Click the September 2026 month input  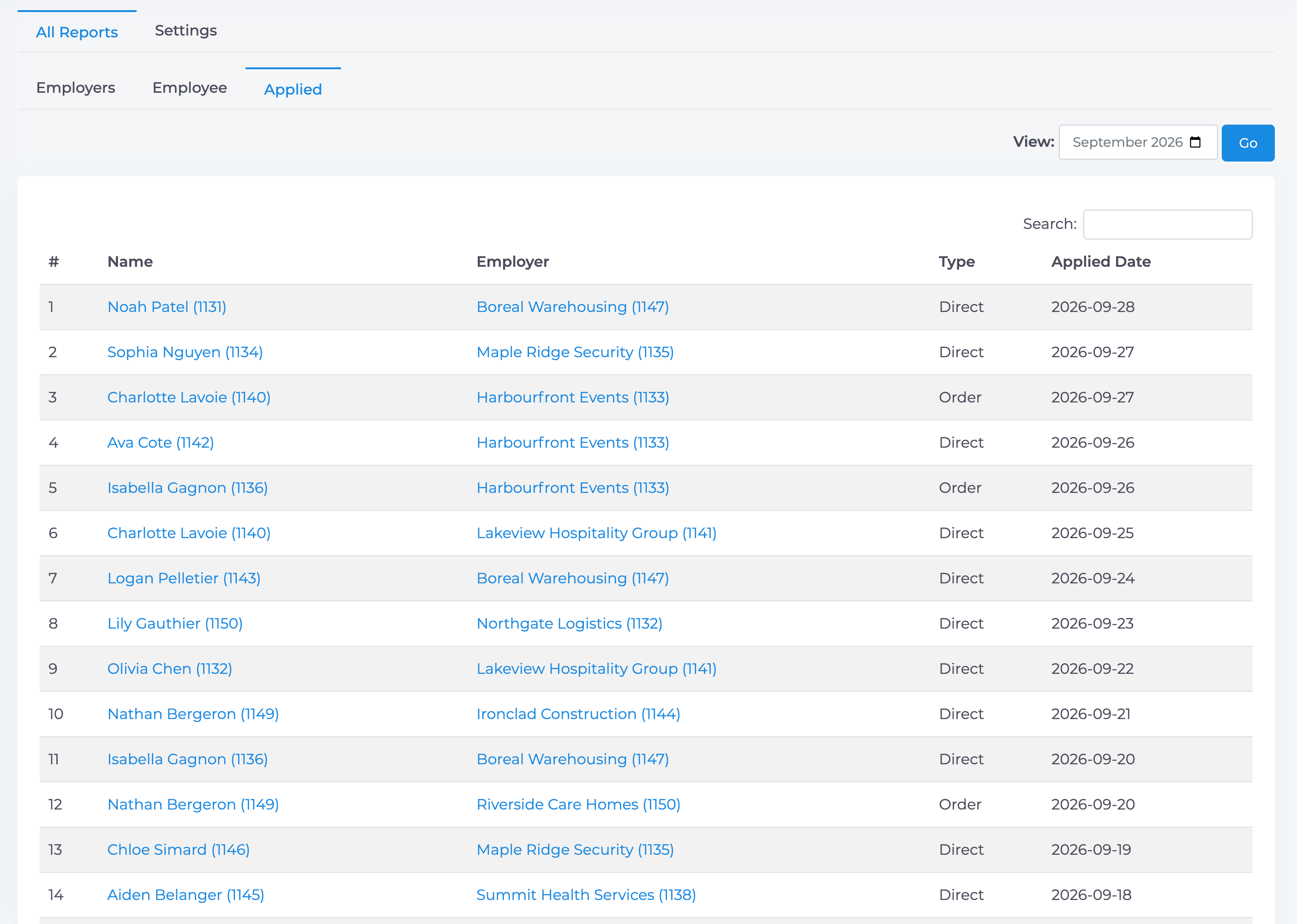tap(1138, 142)
